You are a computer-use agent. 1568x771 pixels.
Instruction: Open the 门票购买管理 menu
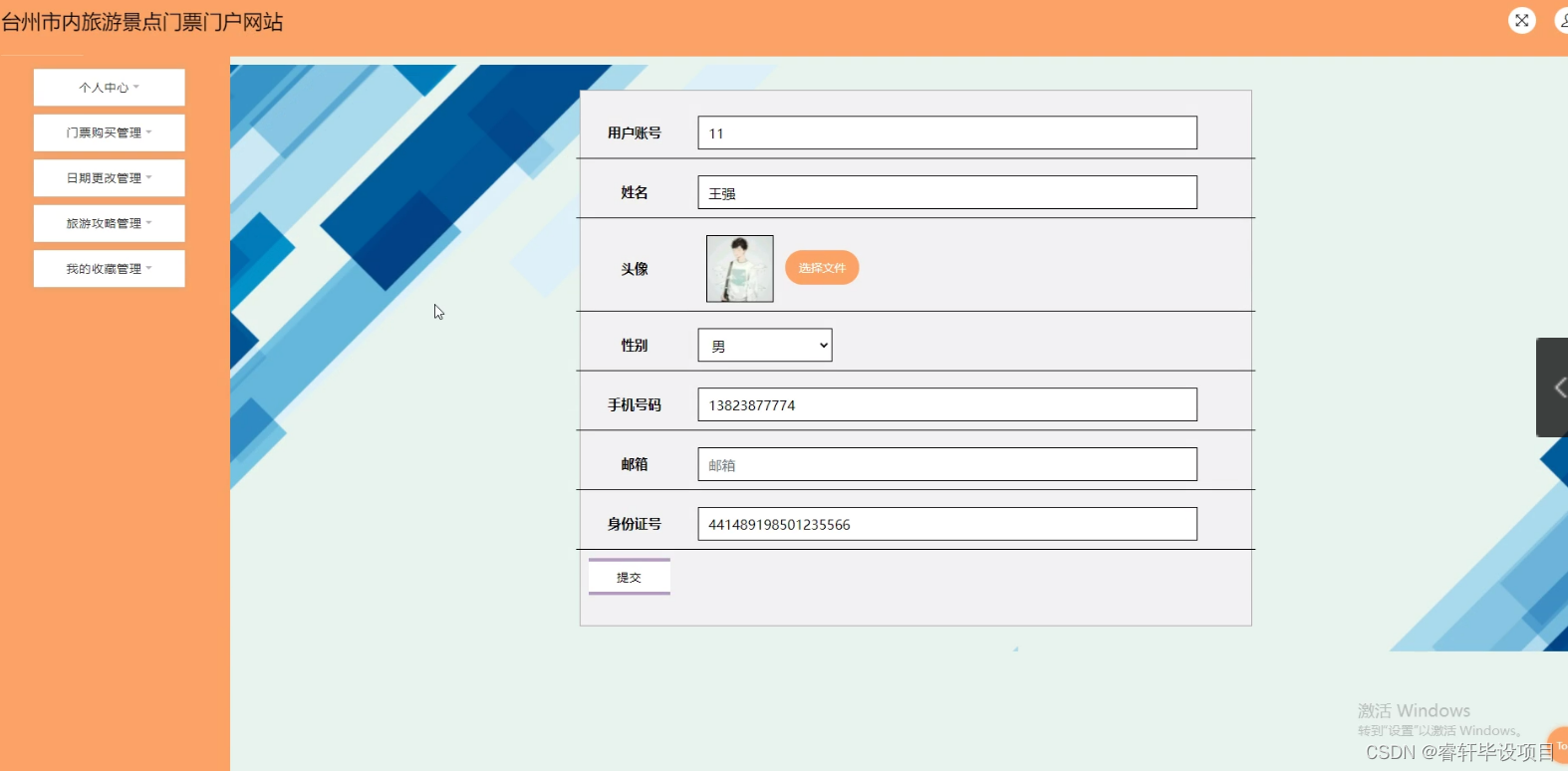click(x=110, y=132)
